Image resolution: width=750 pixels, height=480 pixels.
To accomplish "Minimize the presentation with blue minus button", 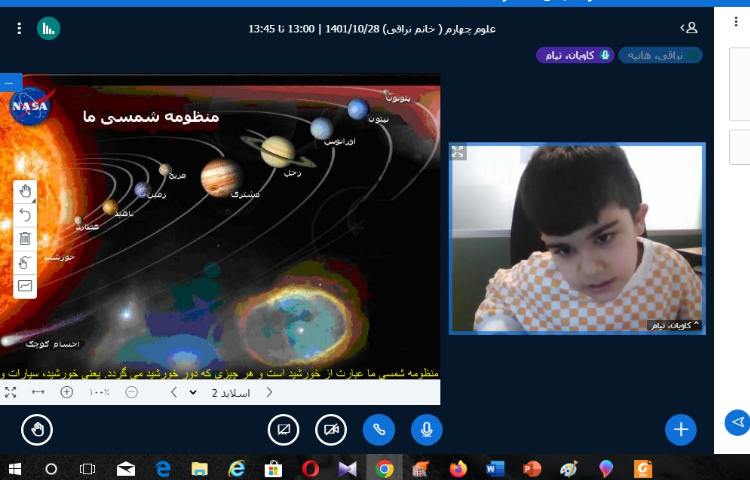I will point(11,83).
